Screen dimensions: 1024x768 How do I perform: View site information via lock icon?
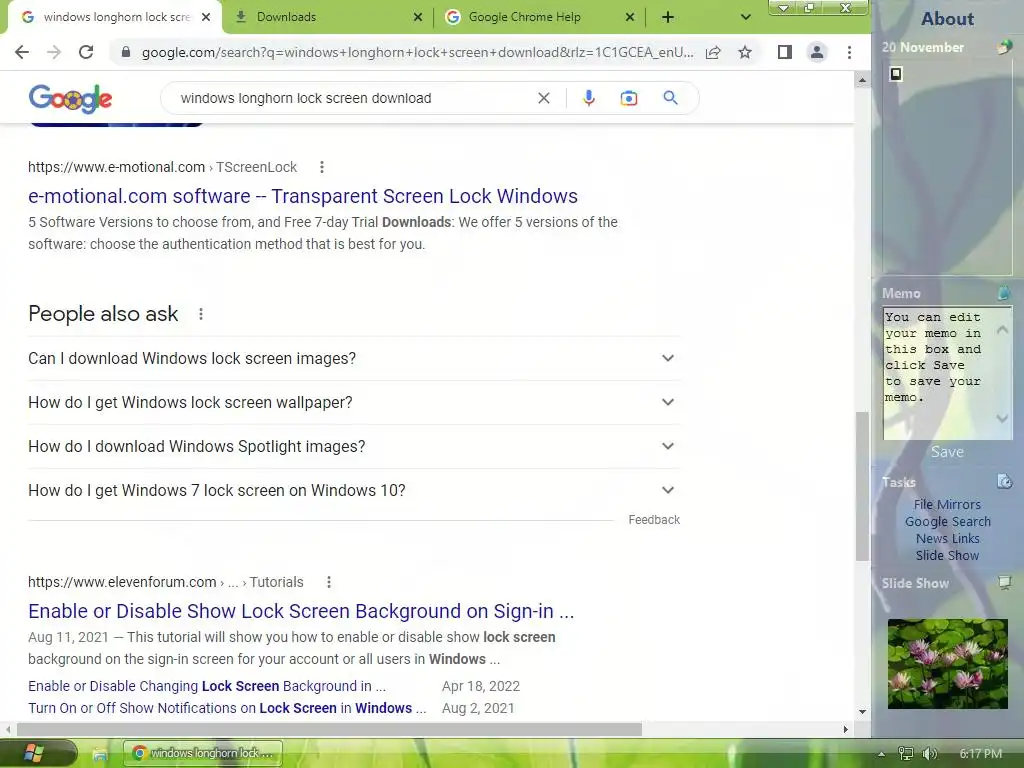[x=126, y=52]
